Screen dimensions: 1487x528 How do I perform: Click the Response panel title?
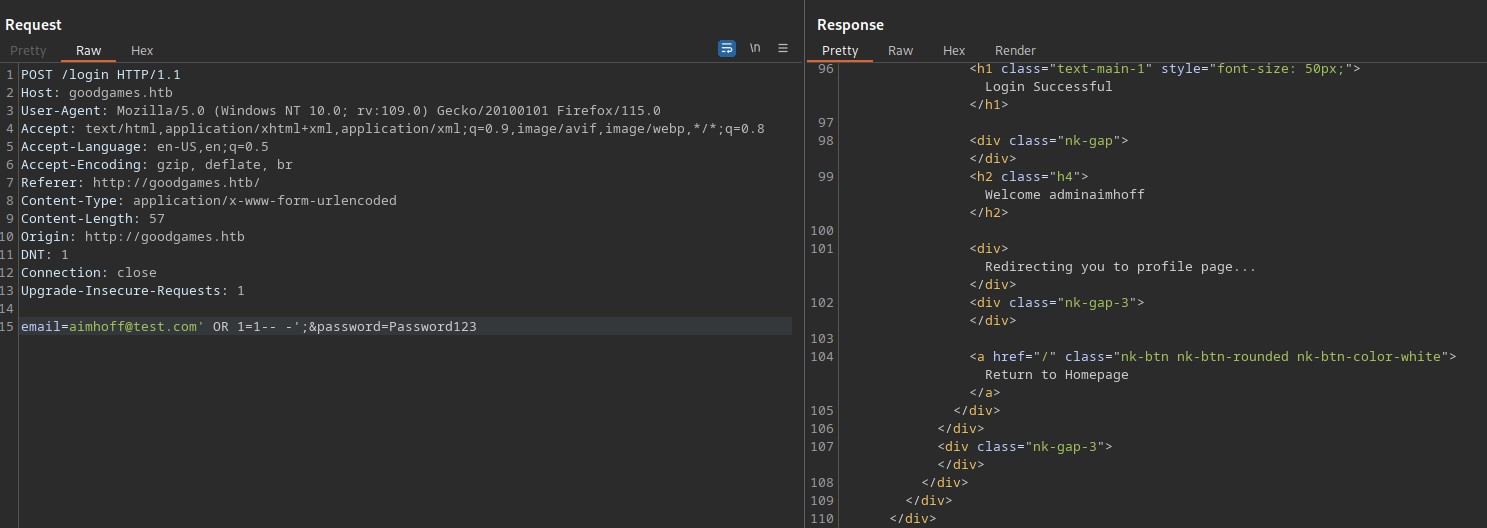pyautogui.click(x=850, y=25)
